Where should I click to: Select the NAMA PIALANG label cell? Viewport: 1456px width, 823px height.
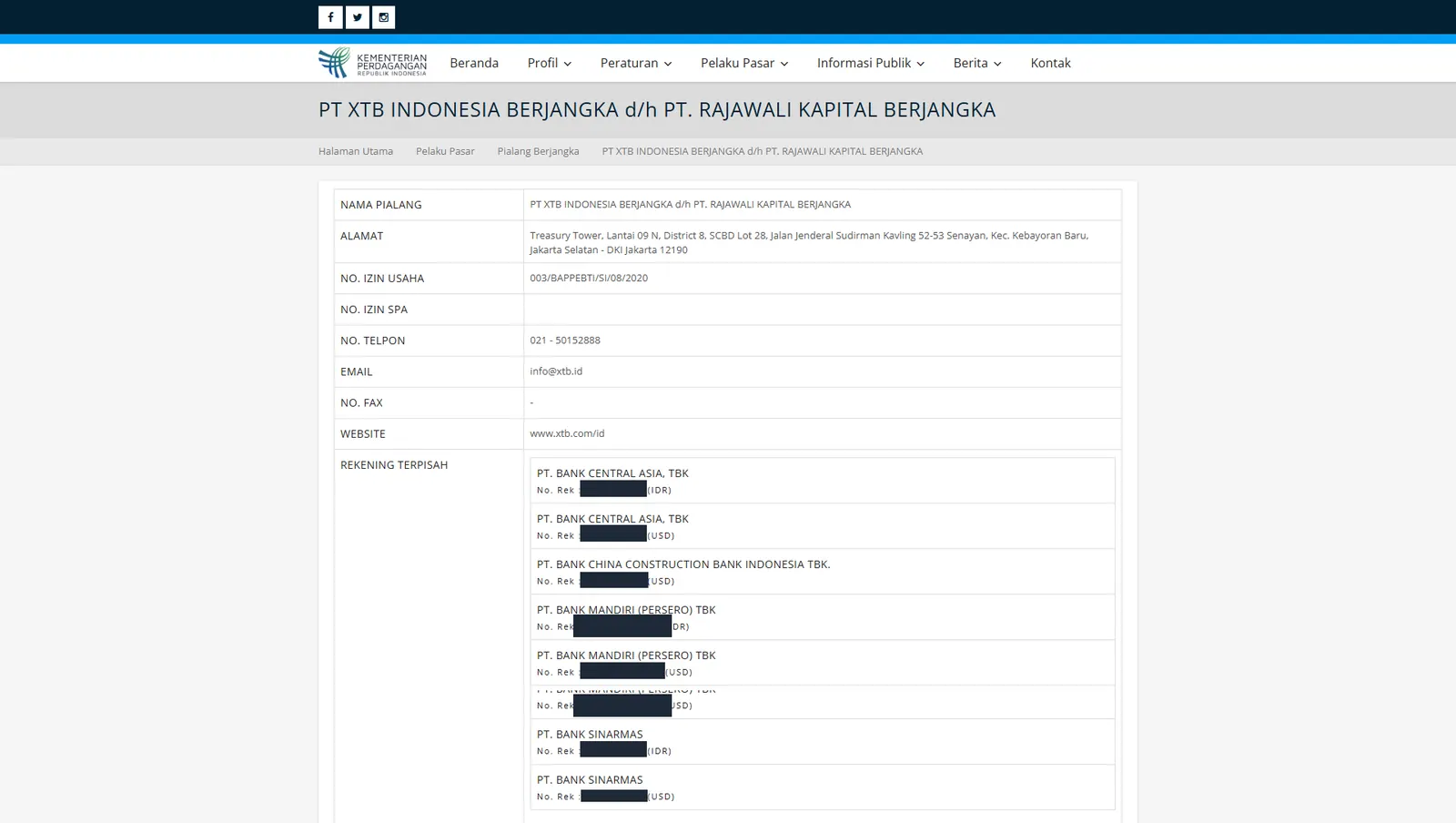point(429,205)
